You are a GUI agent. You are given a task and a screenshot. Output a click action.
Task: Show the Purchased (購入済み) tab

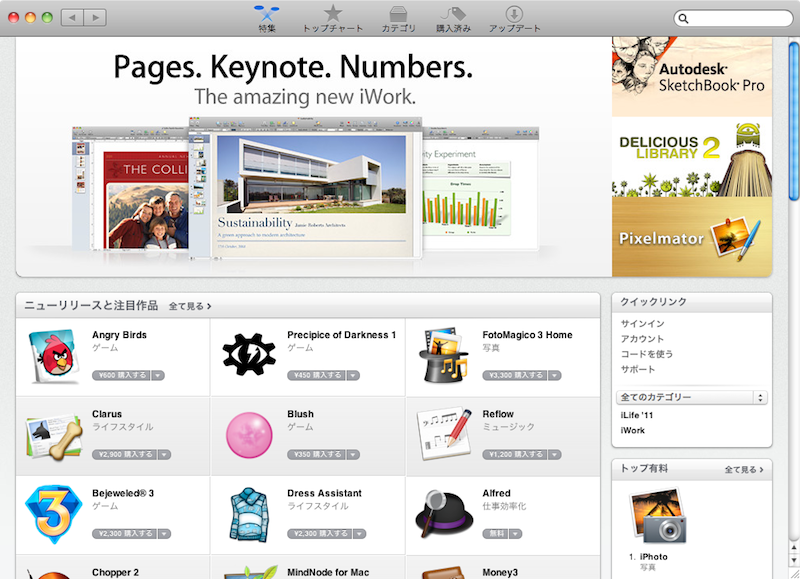pyautogui.click(x=453, y=19)
